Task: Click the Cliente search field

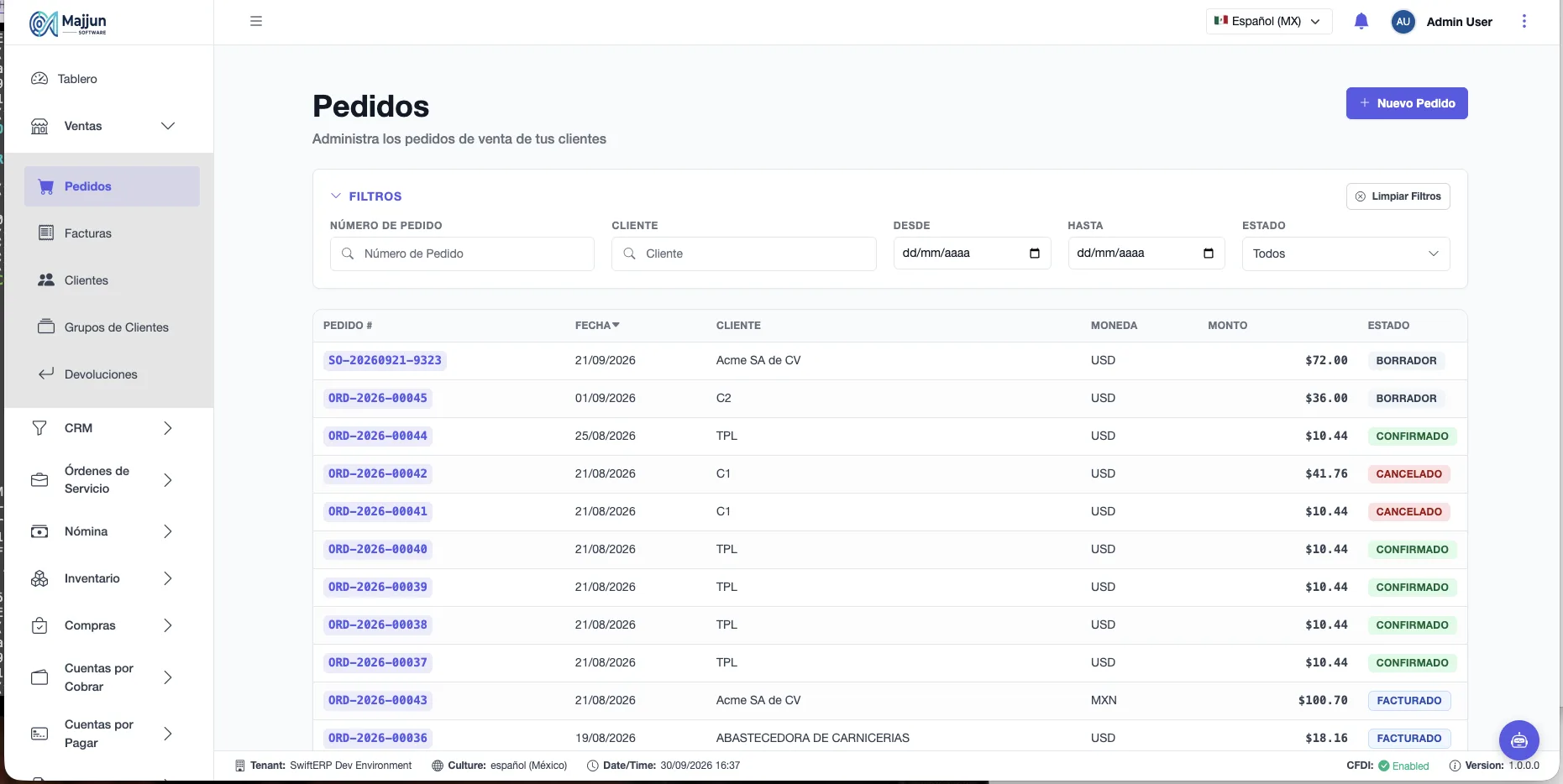Action: click(744, 253)
